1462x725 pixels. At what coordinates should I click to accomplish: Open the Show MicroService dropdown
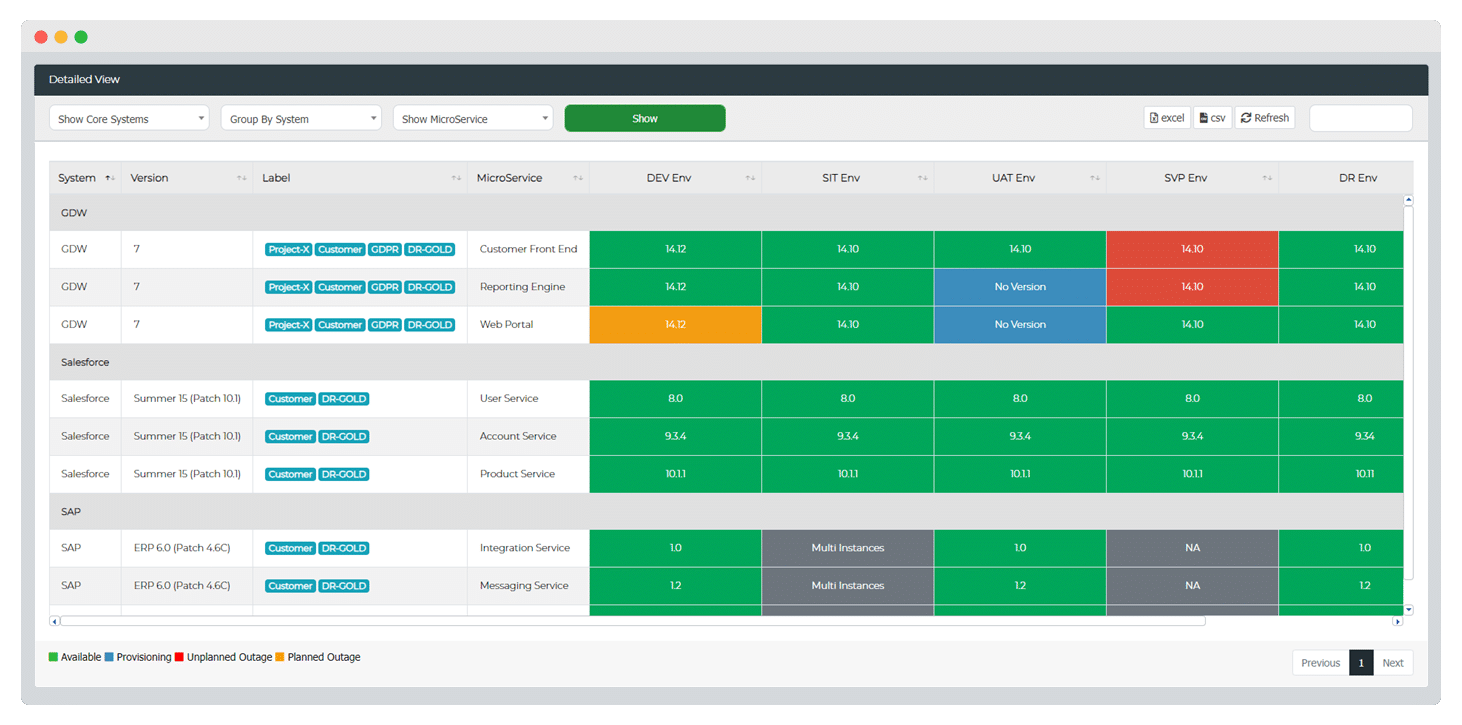[473, 118]
